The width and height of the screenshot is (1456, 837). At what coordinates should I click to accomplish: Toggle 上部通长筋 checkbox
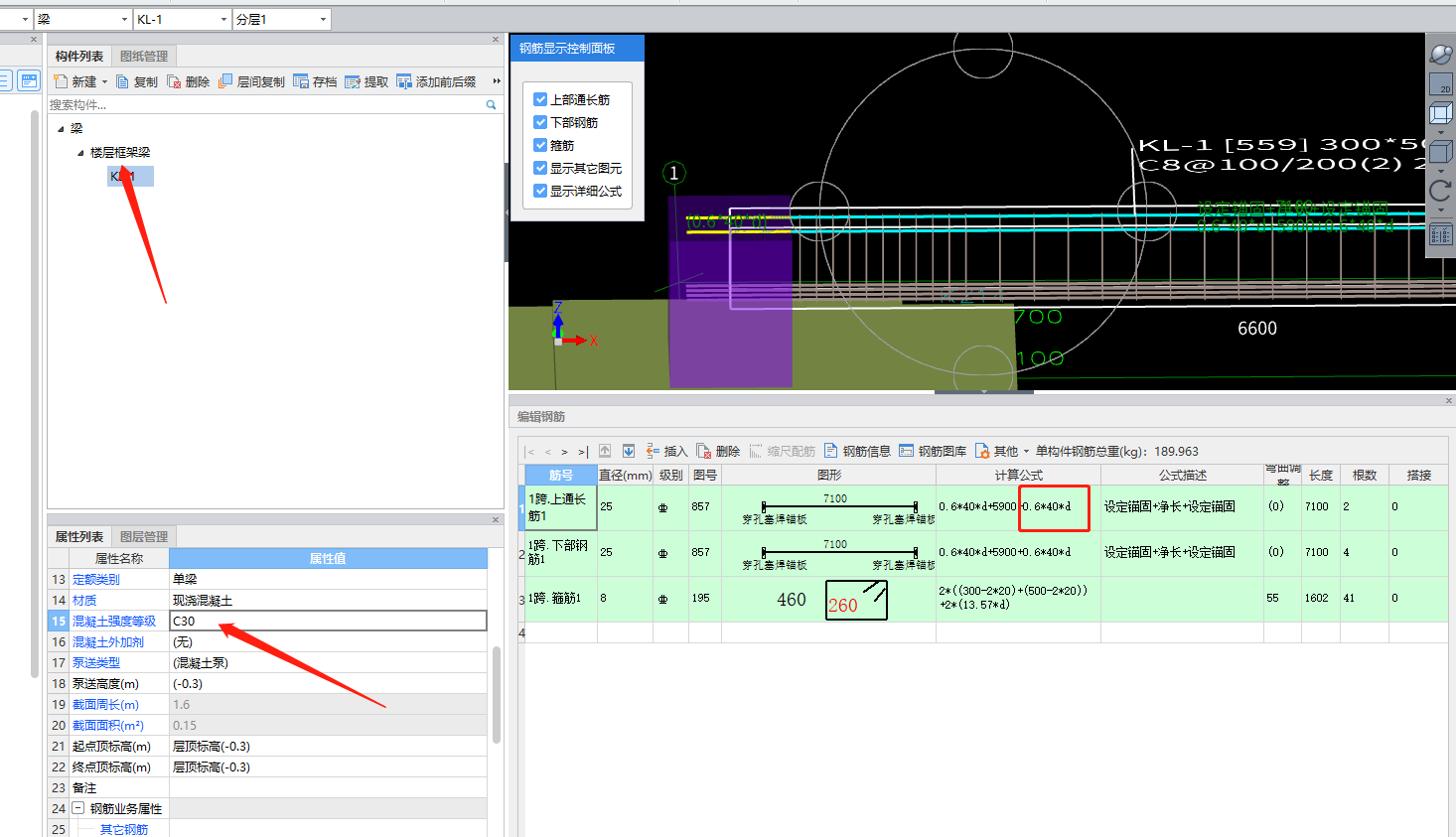540,99
